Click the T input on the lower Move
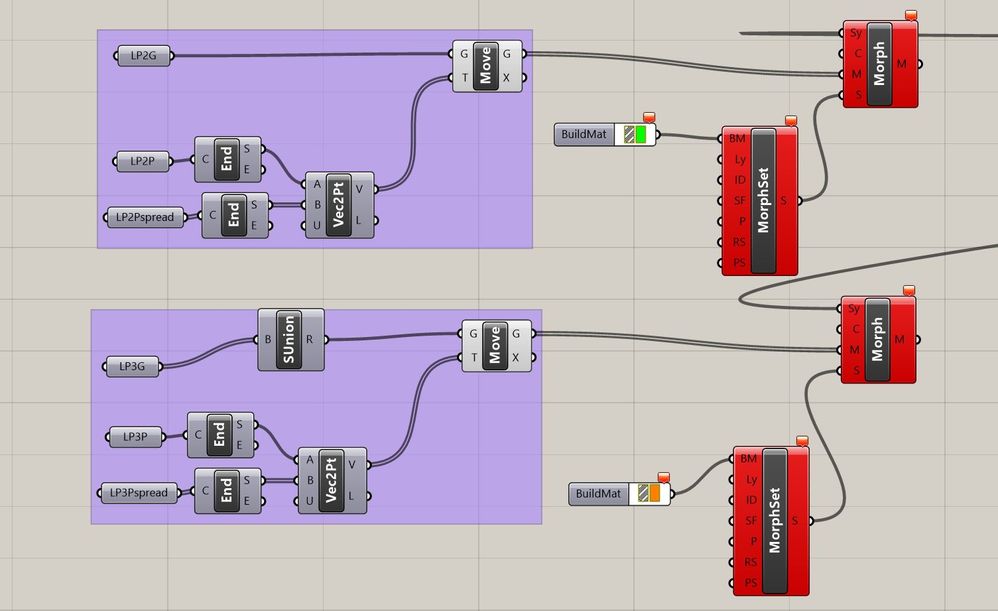The image size is (998, 611). pyautogui.click(x=474, y=358)
